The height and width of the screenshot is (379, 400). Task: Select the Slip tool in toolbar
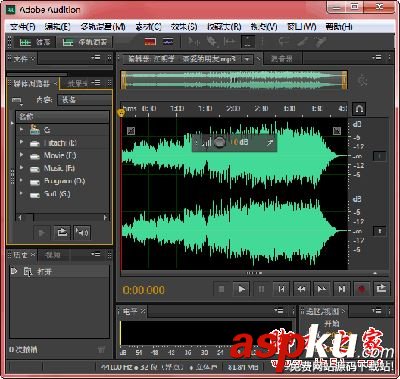tap(229, 42)
